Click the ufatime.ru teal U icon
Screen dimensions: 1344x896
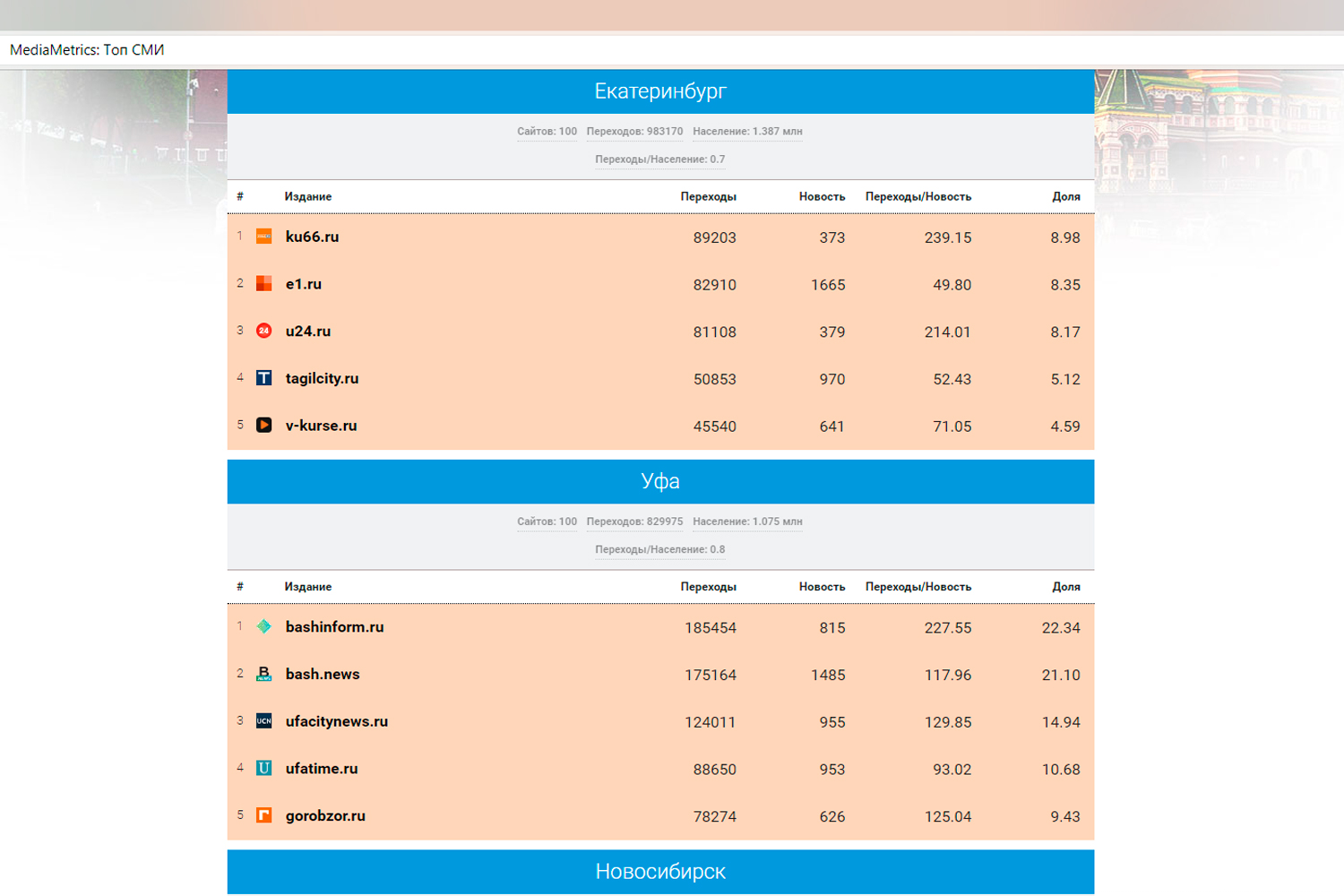(x=263, y=768)
